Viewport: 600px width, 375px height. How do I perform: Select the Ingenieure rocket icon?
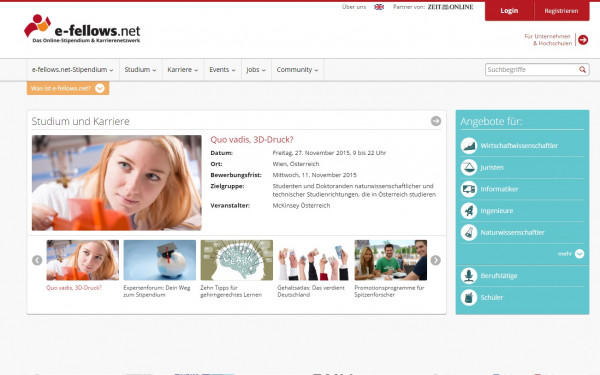click(x=469, y=210)
